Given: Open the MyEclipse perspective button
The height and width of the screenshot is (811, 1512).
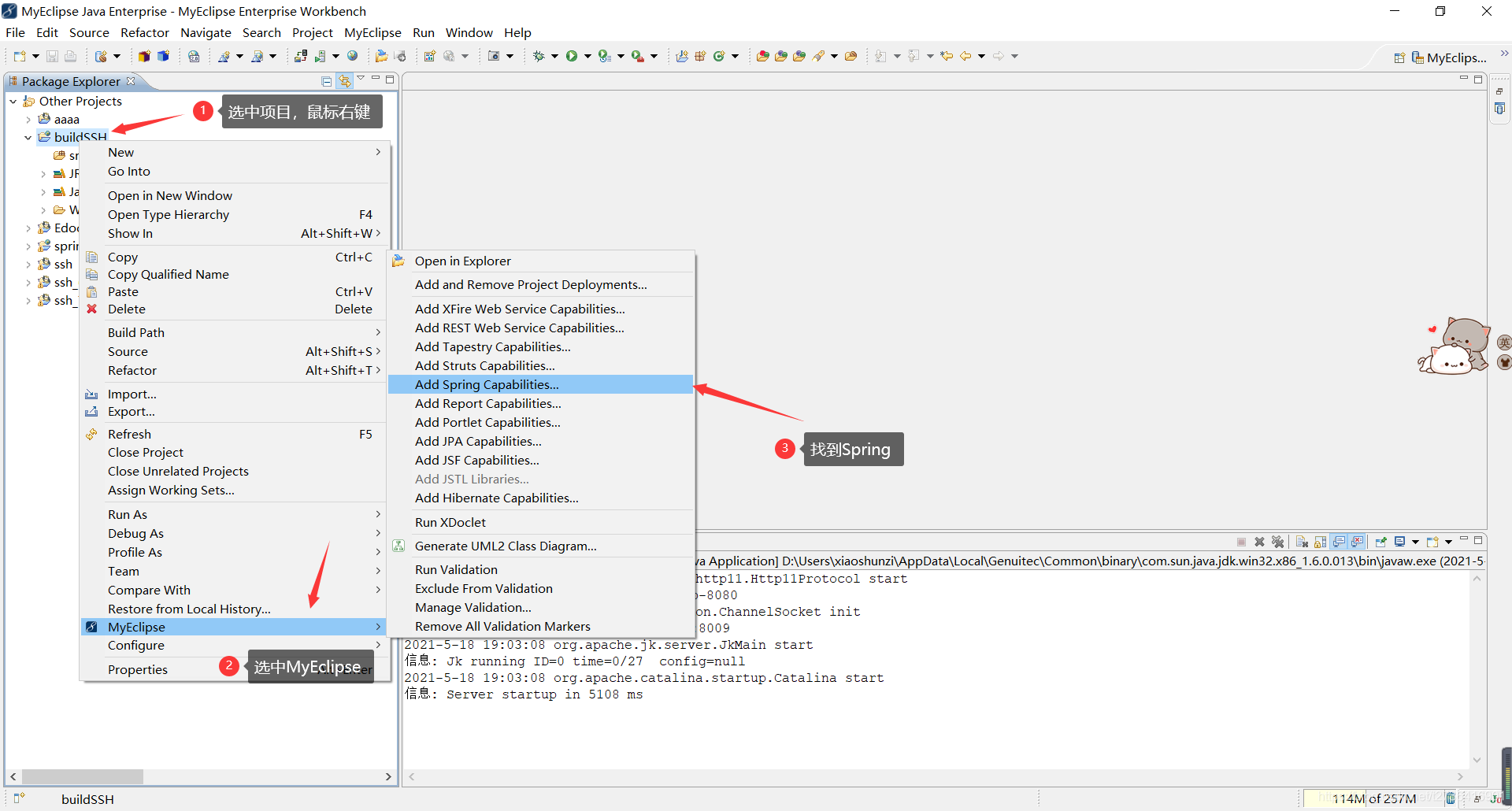Looking at the screenshot, I should 1449,57.
